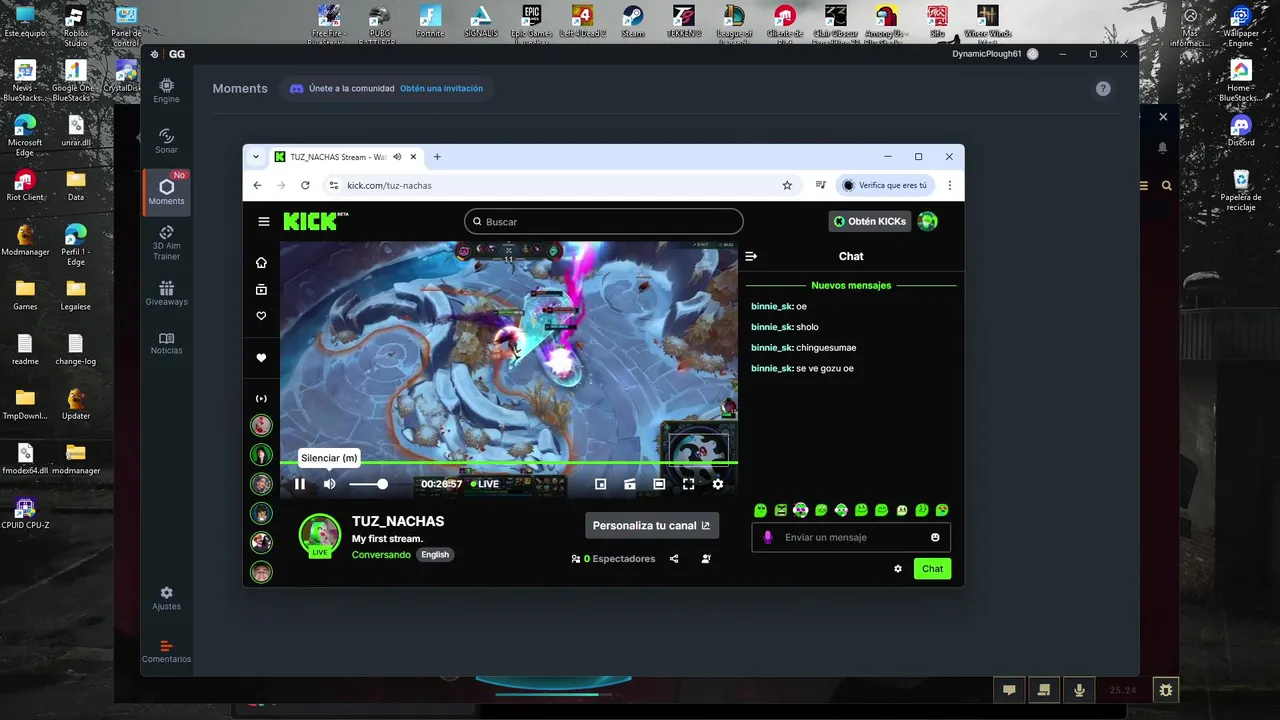Click the Chrome media control icon
The width and height of the screenshot is (1280, 720).
(x=820, y=185)
